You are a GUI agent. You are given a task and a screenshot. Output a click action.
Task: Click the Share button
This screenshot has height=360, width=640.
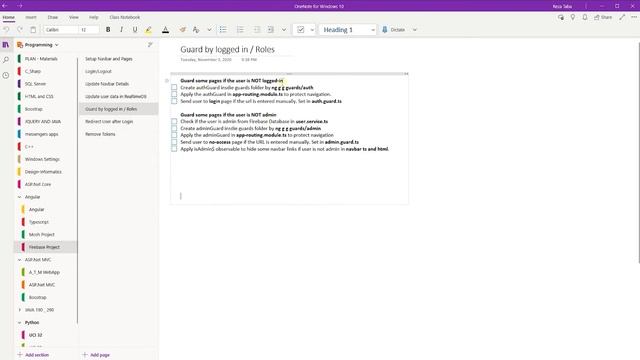pyautogui.click(x=603, y=17)
